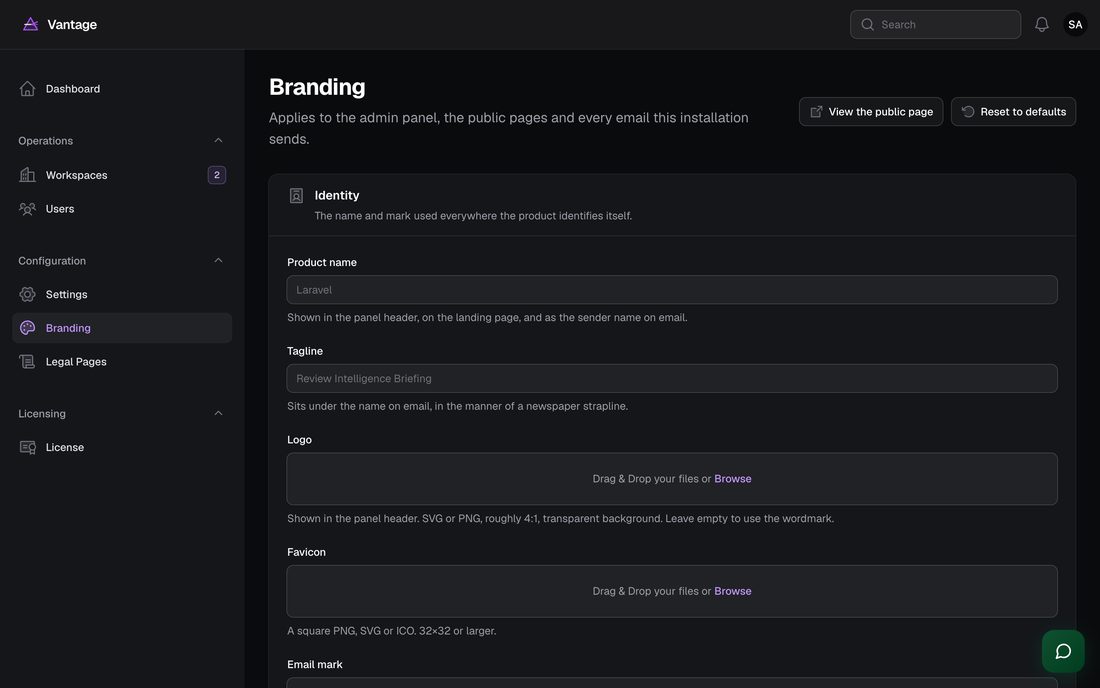
Task: Click 'A square PNG, SVG or ICO' hint
Action: tap(391, 631)
